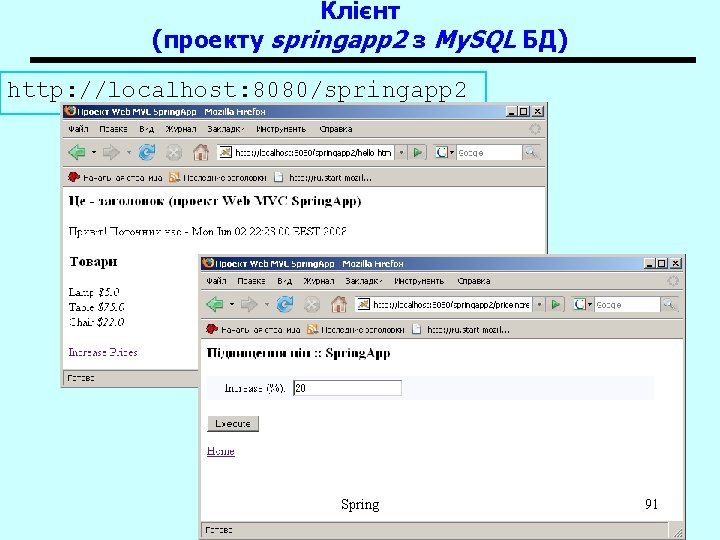Click Stop icon in the rear Firefox window
This screenshot has height=540, width=720.
tap(174, 152)
